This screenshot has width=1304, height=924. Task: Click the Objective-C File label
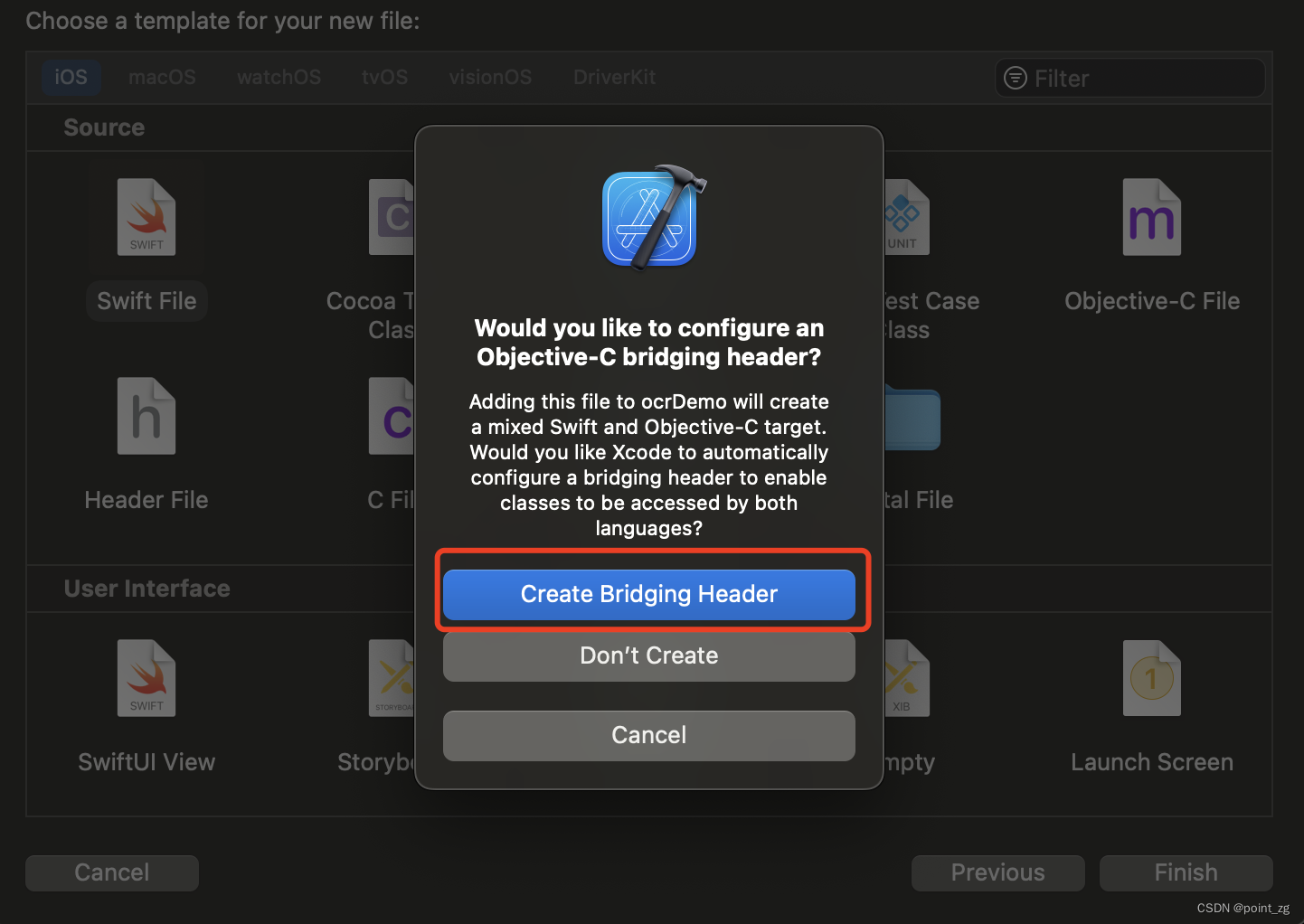(1152, 301)
